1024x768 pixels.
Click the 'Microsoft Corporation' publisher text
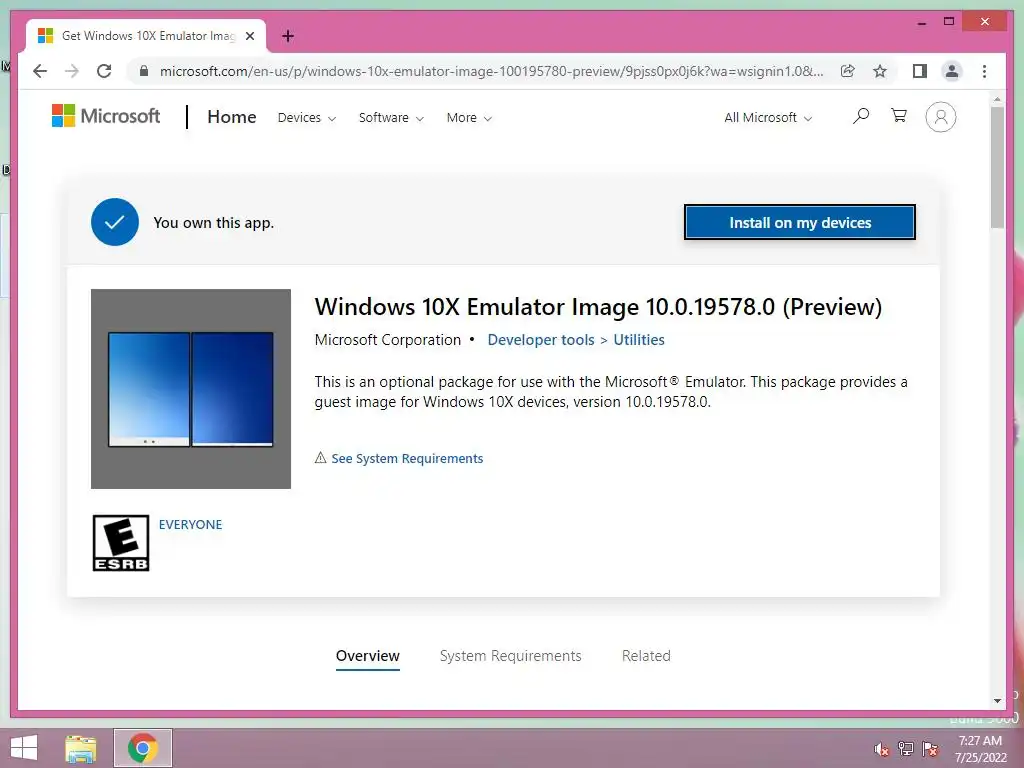click(x=387, y=340)
